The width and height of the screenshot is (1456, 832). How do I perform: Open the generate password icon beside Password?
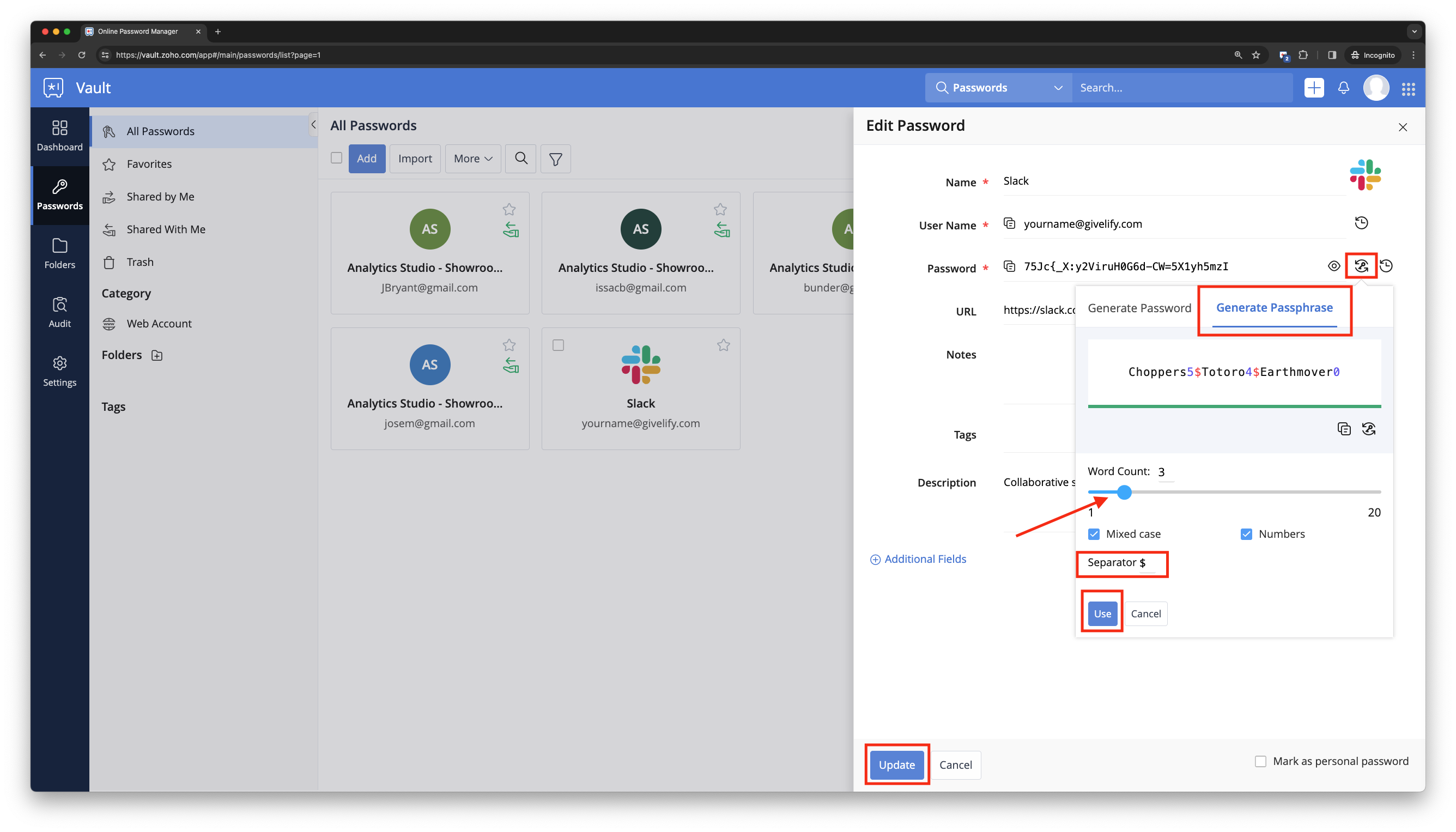coord(1361,266)
